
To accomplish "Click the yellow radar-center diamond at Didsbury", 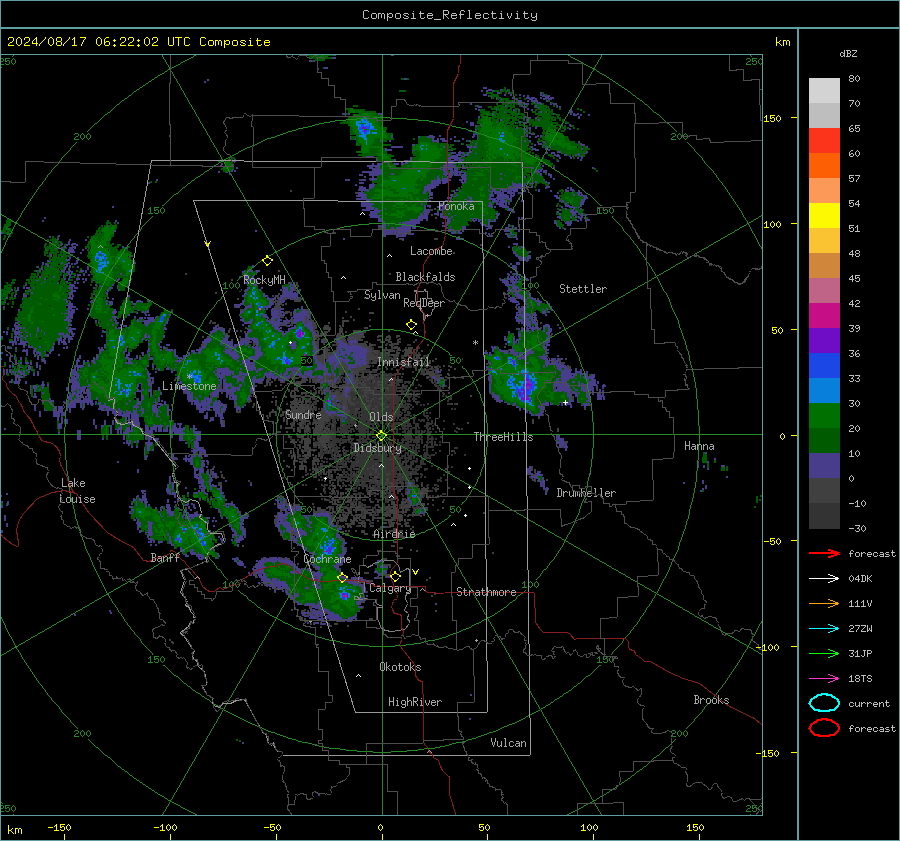I will point(381,436).
